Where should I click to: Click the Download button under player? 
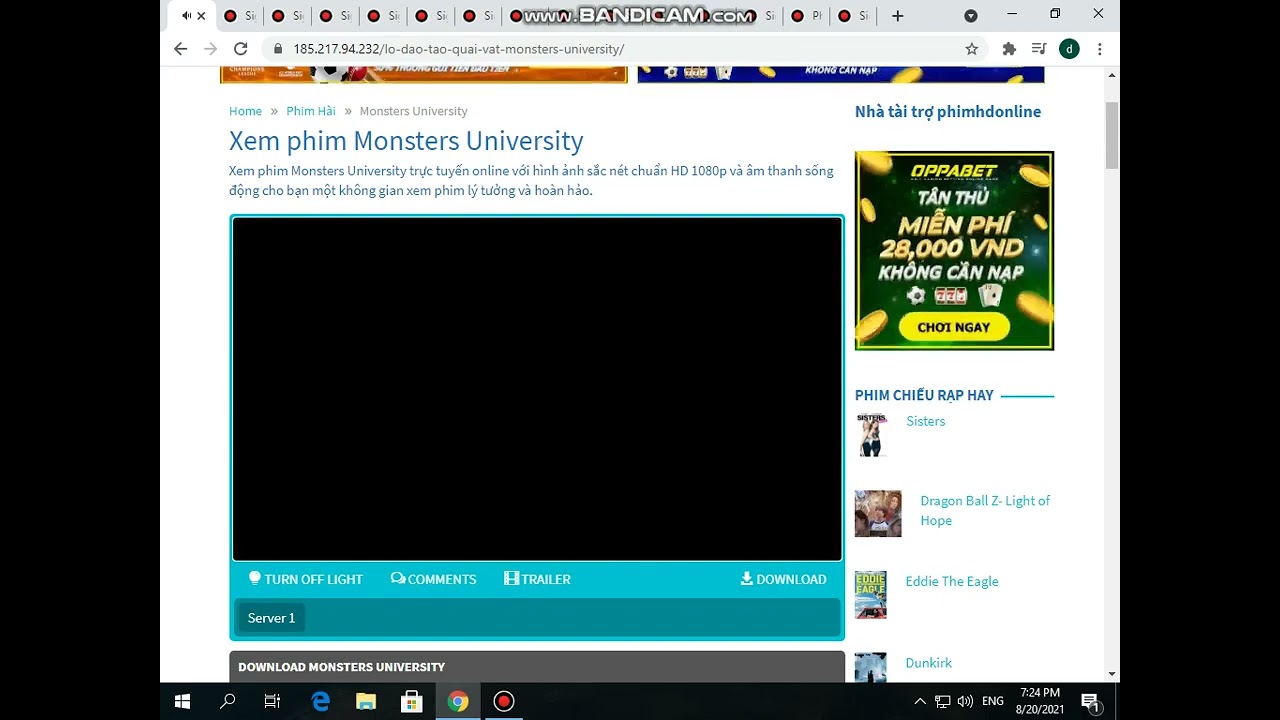tap(783, 579)
